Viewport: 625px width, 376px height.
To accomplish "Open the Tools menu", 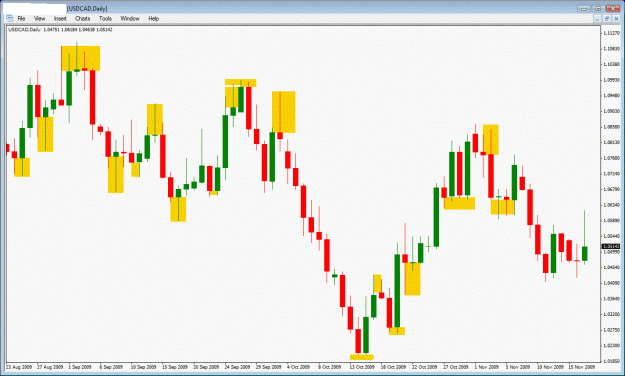I will point(105,18).
